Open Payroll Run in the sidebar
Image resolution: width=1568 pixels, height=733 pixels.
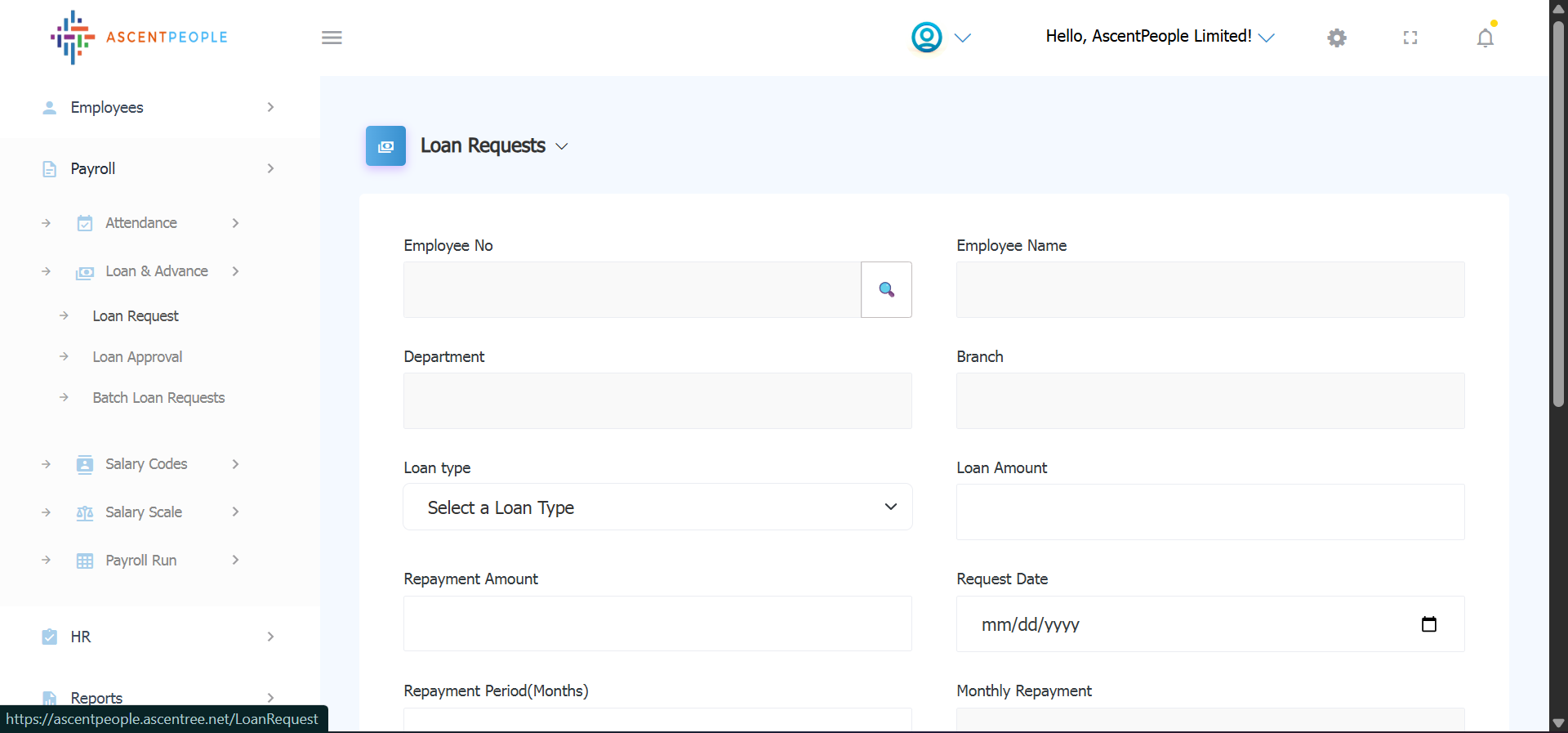tap(140, 561)
